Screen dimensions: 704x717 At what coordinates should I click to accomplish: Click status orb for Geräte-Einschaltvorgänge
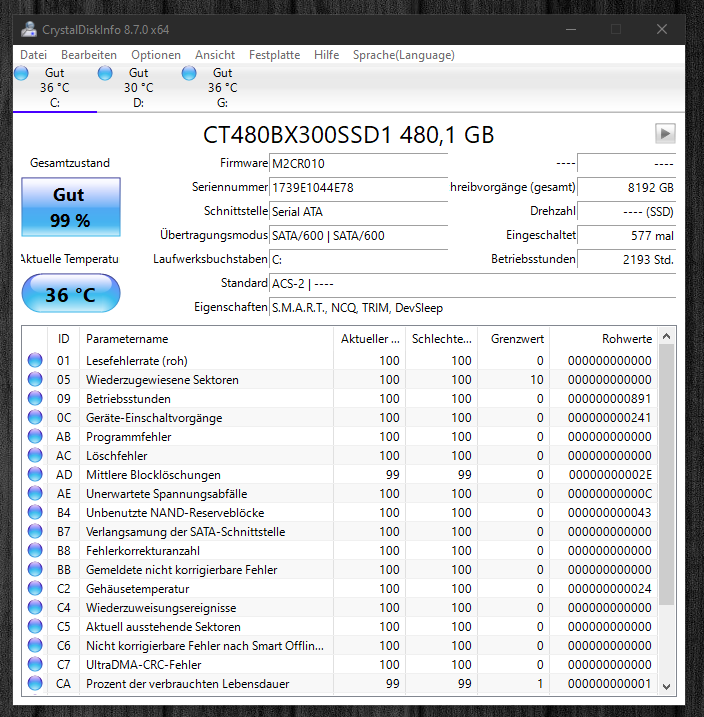click(x=35, y=417)
